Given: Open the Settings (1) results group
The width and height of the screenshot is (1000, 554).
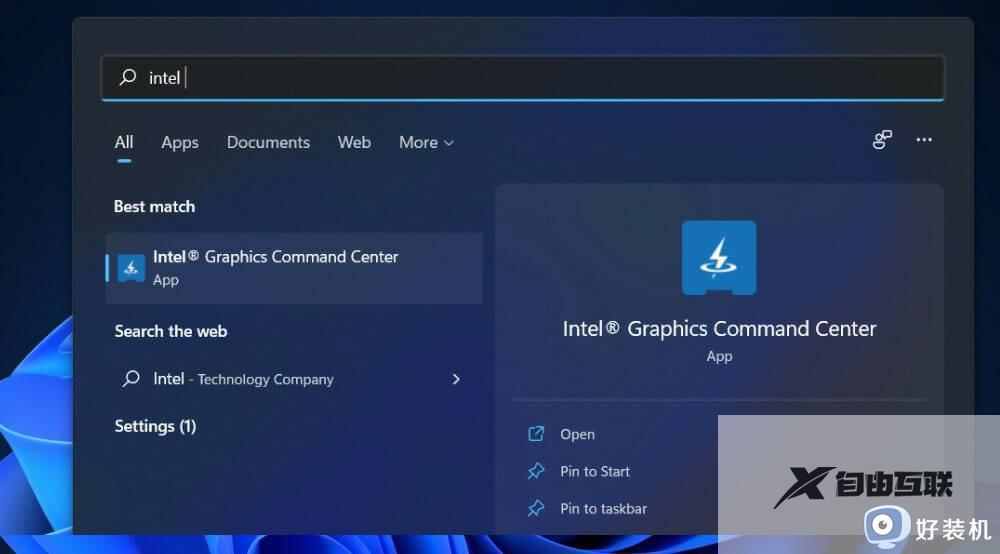Looking at the screenshot, I should (x=155, y=426).
